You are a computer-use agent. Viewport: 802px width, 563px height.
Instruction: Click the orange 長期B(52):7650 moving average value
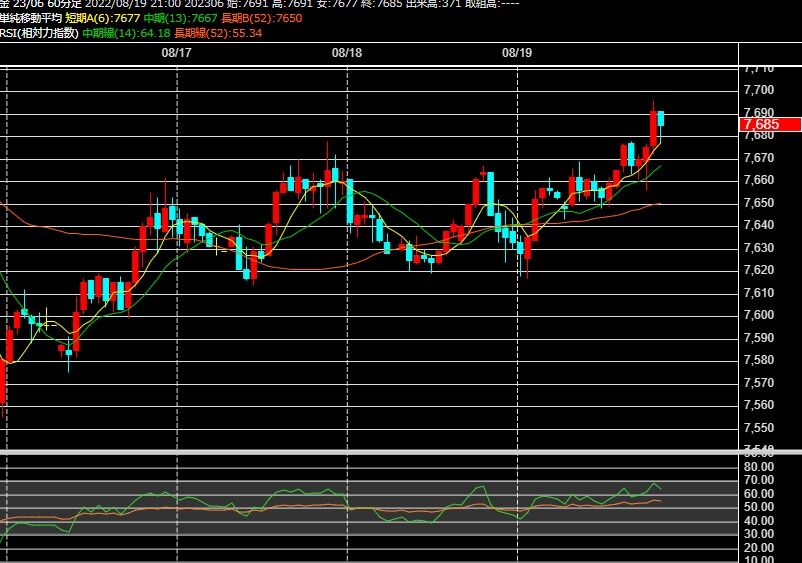point(262,18)
